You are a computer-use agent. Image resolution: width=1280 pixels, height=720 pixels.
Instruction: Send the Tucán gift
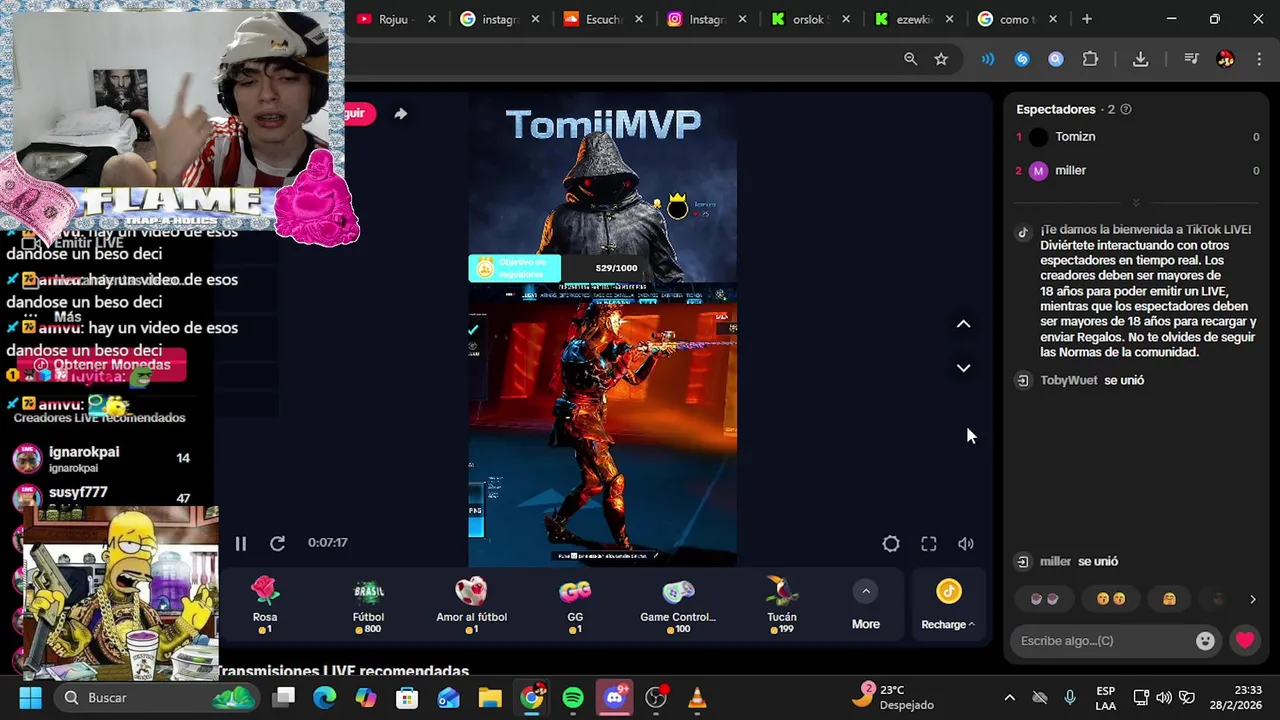(x=781, y=605)
